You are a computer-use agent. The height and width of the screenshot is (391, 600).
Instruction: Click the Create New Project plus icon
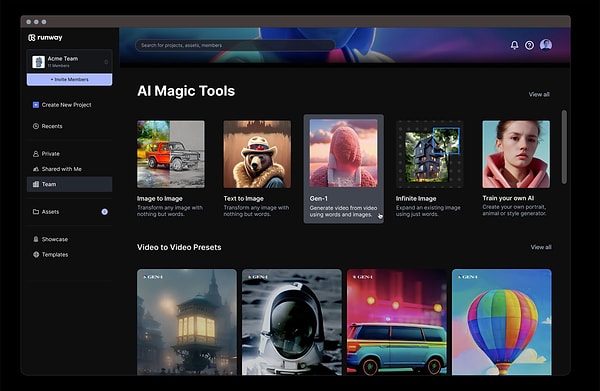36,104
